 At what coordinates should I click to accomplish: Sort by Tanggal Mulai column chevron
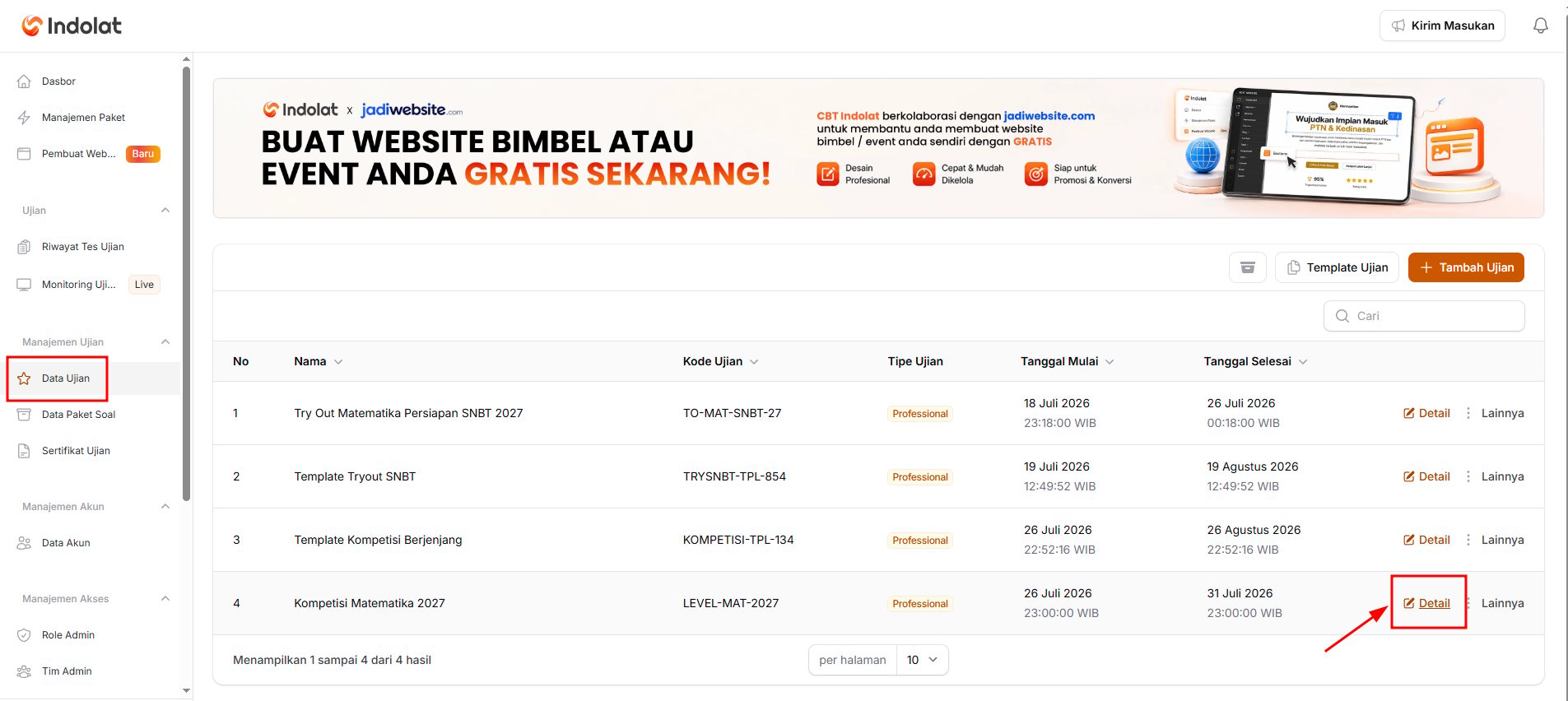[x=1110, y=362]
